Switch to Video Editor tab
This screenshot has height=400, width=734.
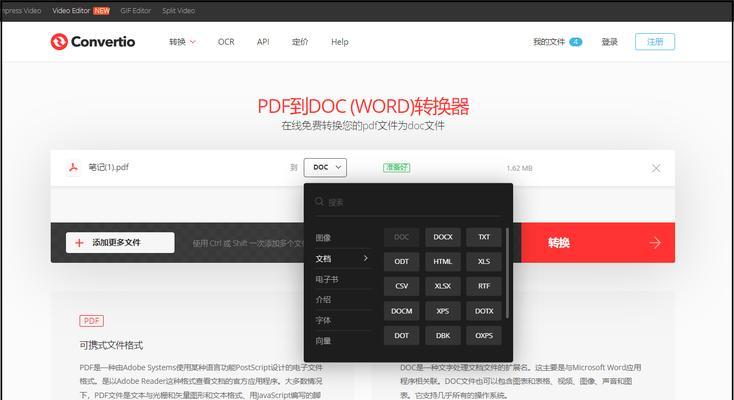(x=71, y=10)
